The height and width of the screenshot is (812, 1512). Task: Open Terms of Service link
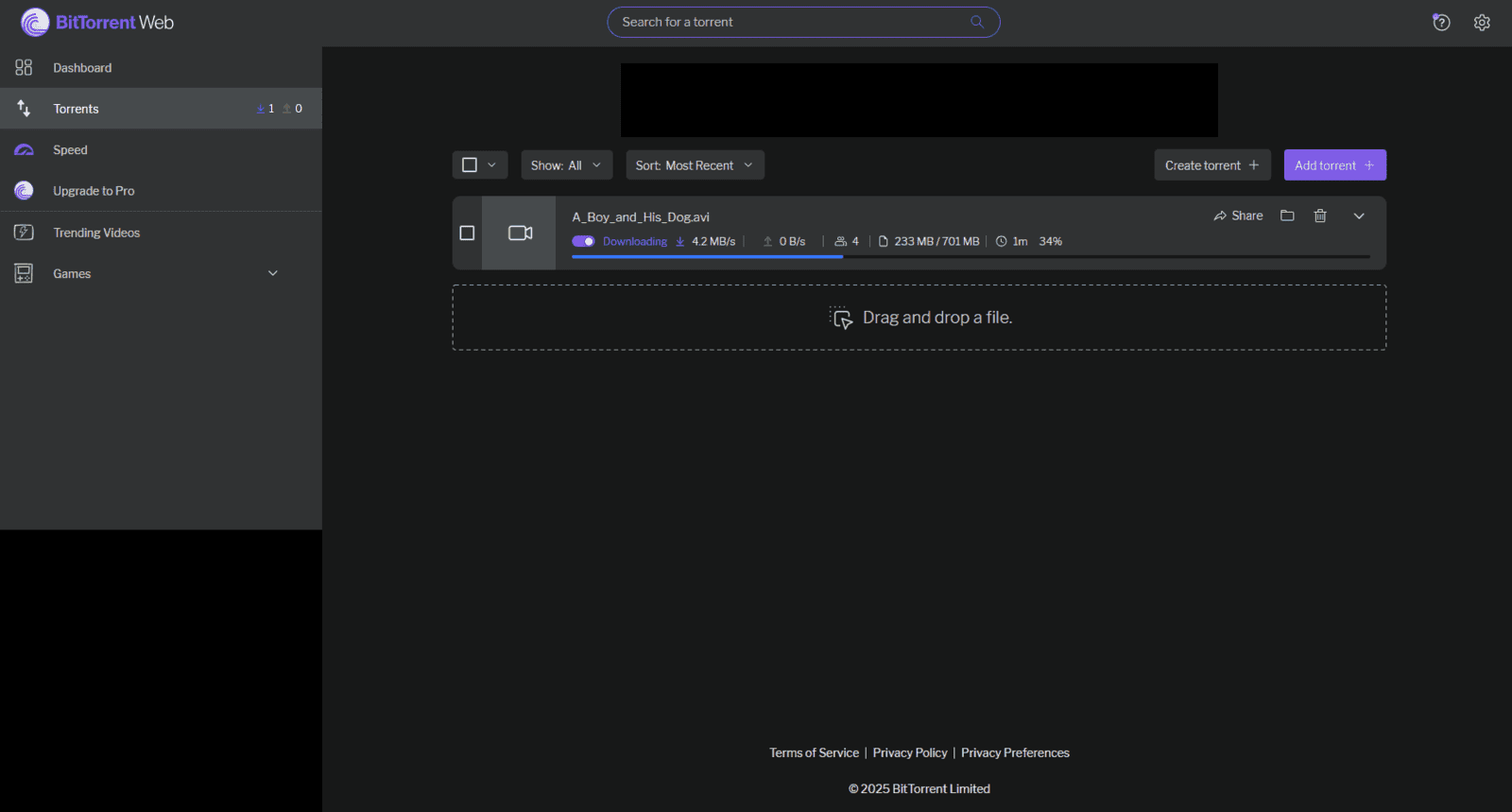coord(814,752)
